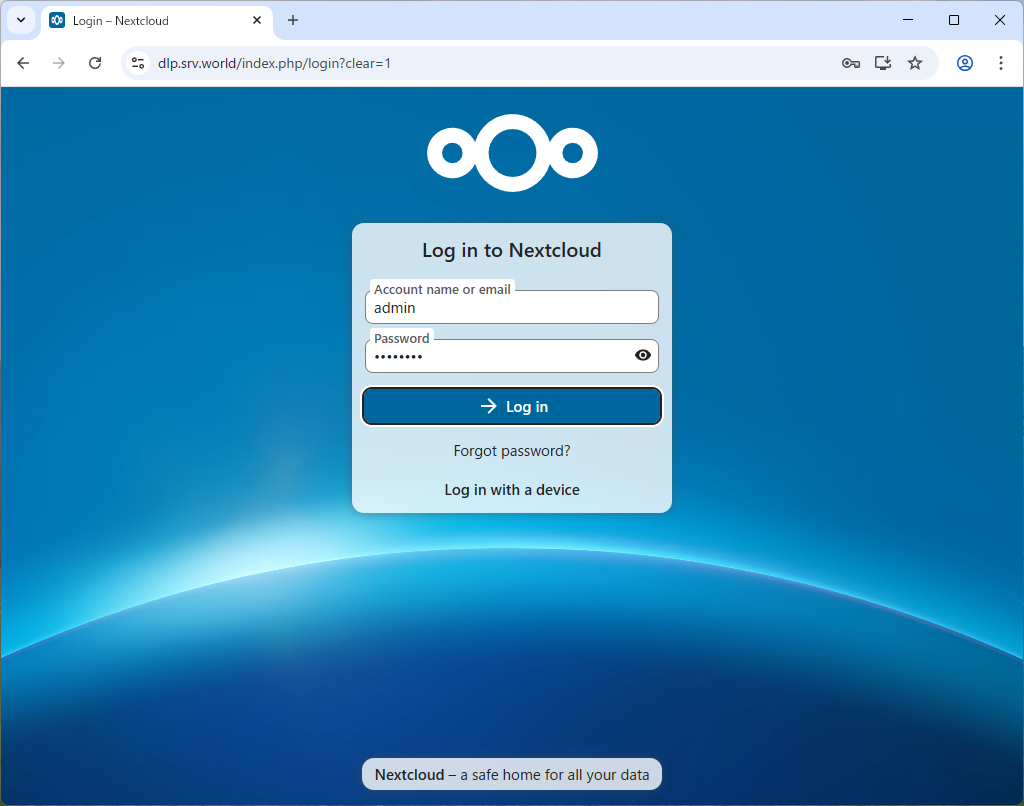Click the Log in button
Screen dimensions: 1024x806
(512, 406)
